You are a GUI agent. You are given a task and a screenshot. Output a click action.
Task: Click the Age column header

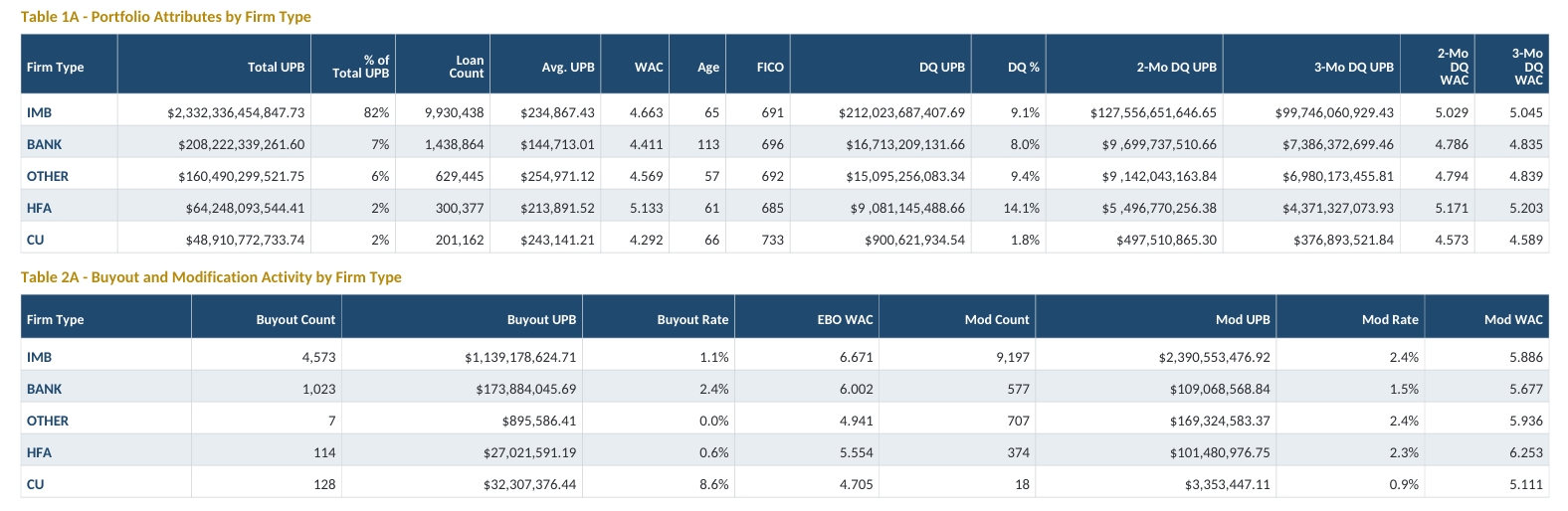(708, 68)
